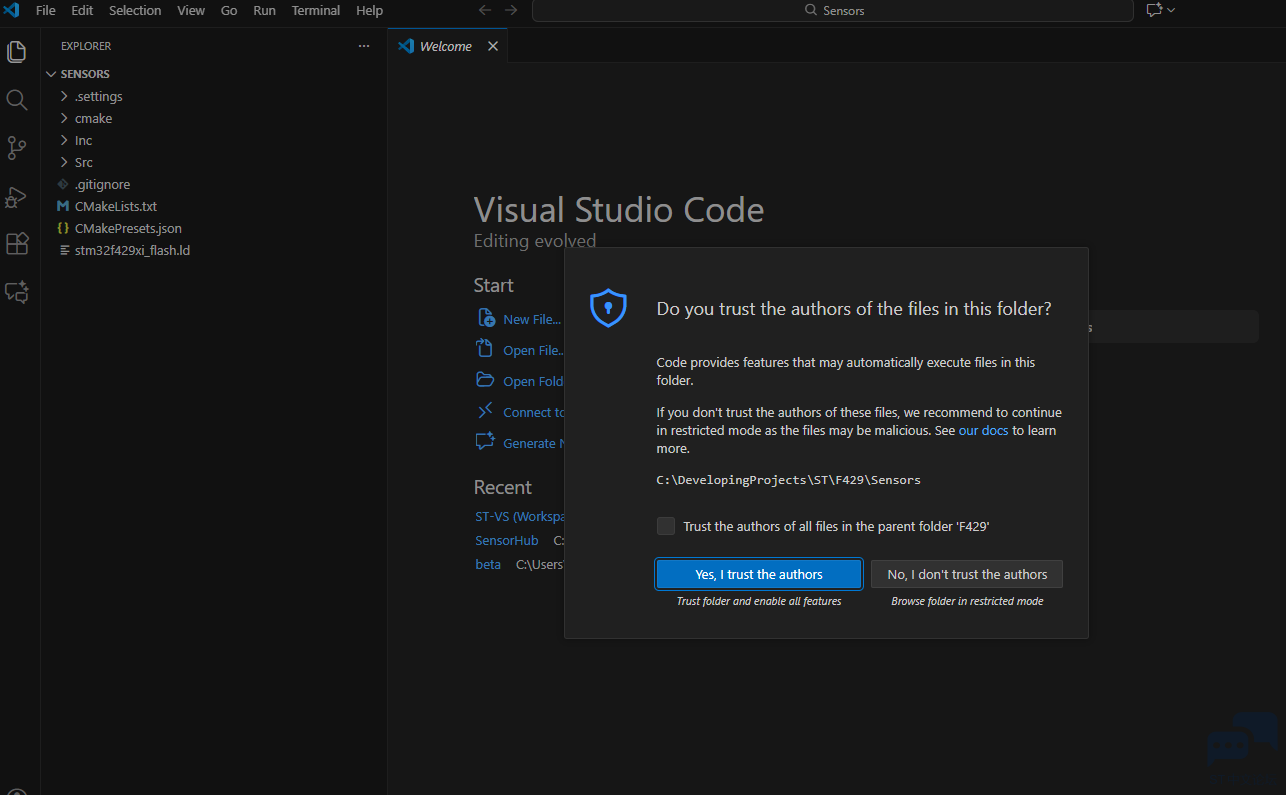
Task: Enable trust for parent folder 'F429' checkbox
Action: click(666, 526)
